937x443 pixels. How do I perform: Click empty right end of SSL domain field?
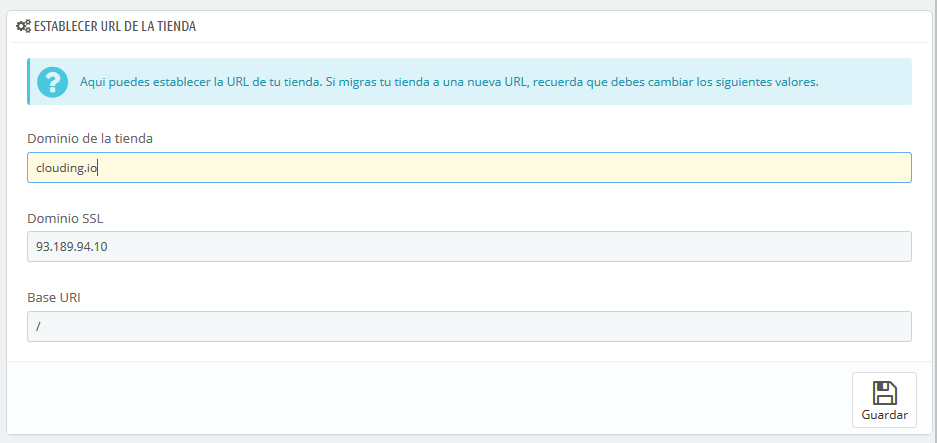point(837,246)
